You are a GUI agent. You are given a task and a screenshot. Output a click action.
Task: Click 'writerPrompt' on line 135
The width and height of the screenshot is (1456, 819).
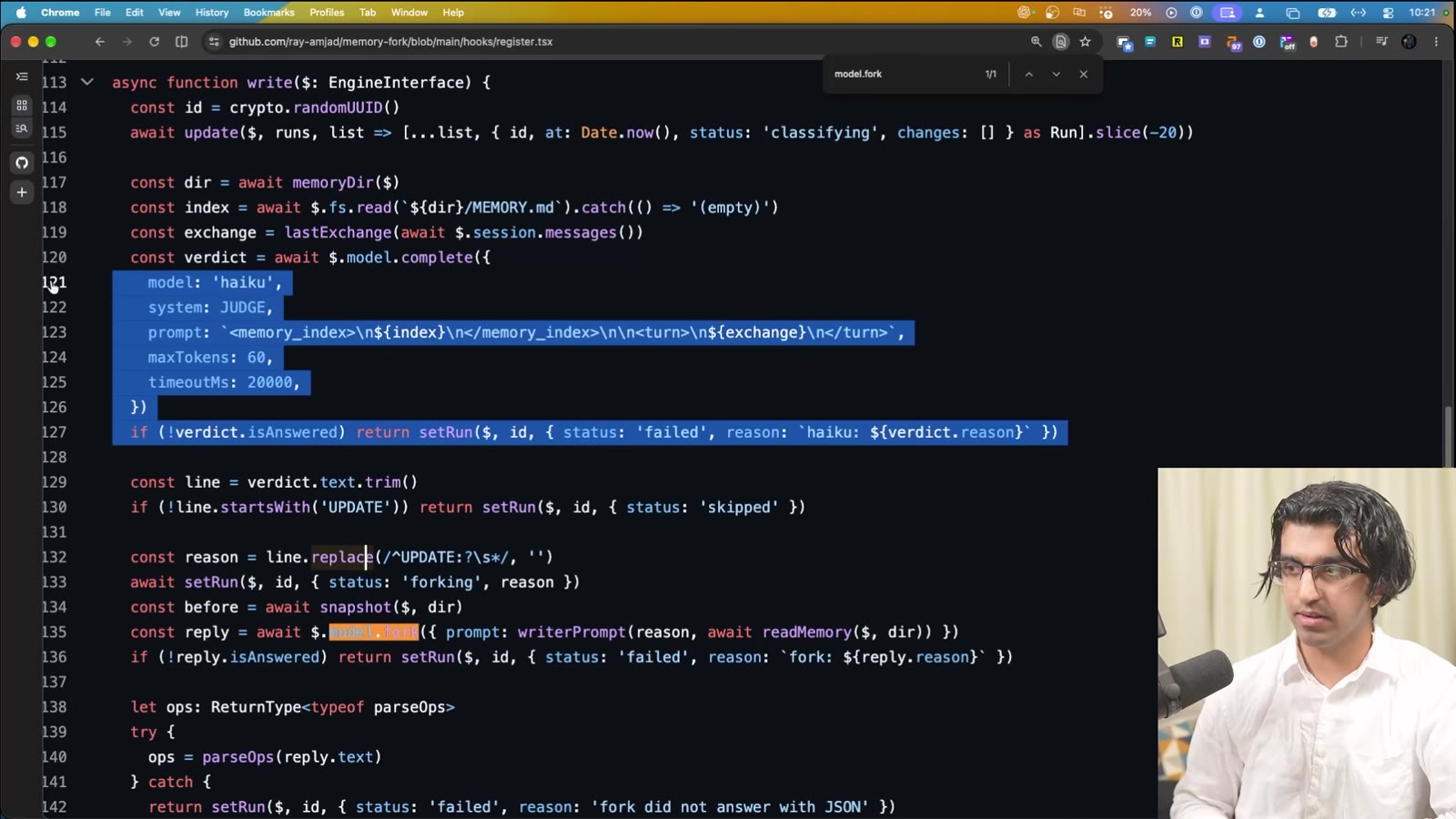571,632
